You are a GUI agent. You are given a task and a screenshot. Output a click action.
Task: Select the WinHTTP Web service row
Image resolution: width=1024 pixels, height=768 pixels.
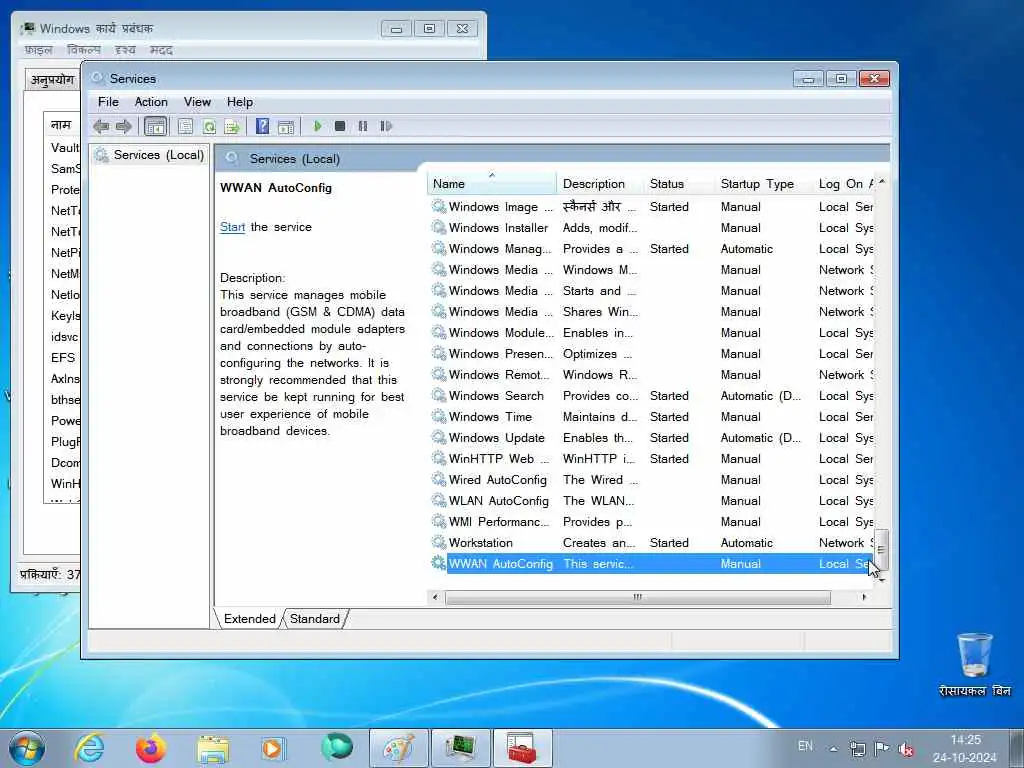pyautogui.click(x=652, y=458)
